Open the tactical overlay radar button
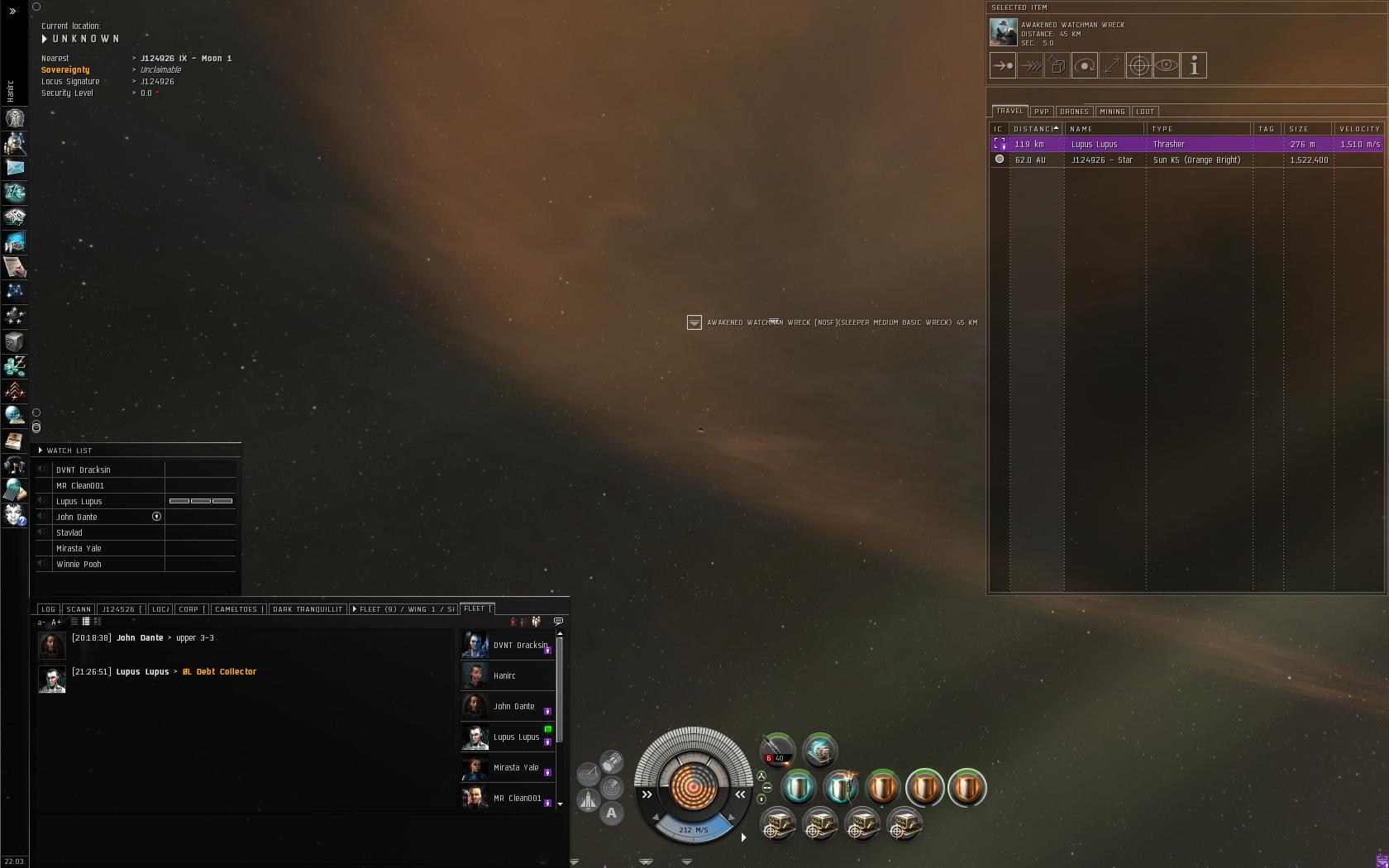Screen dimensions: 1389x868 [588, 774]
